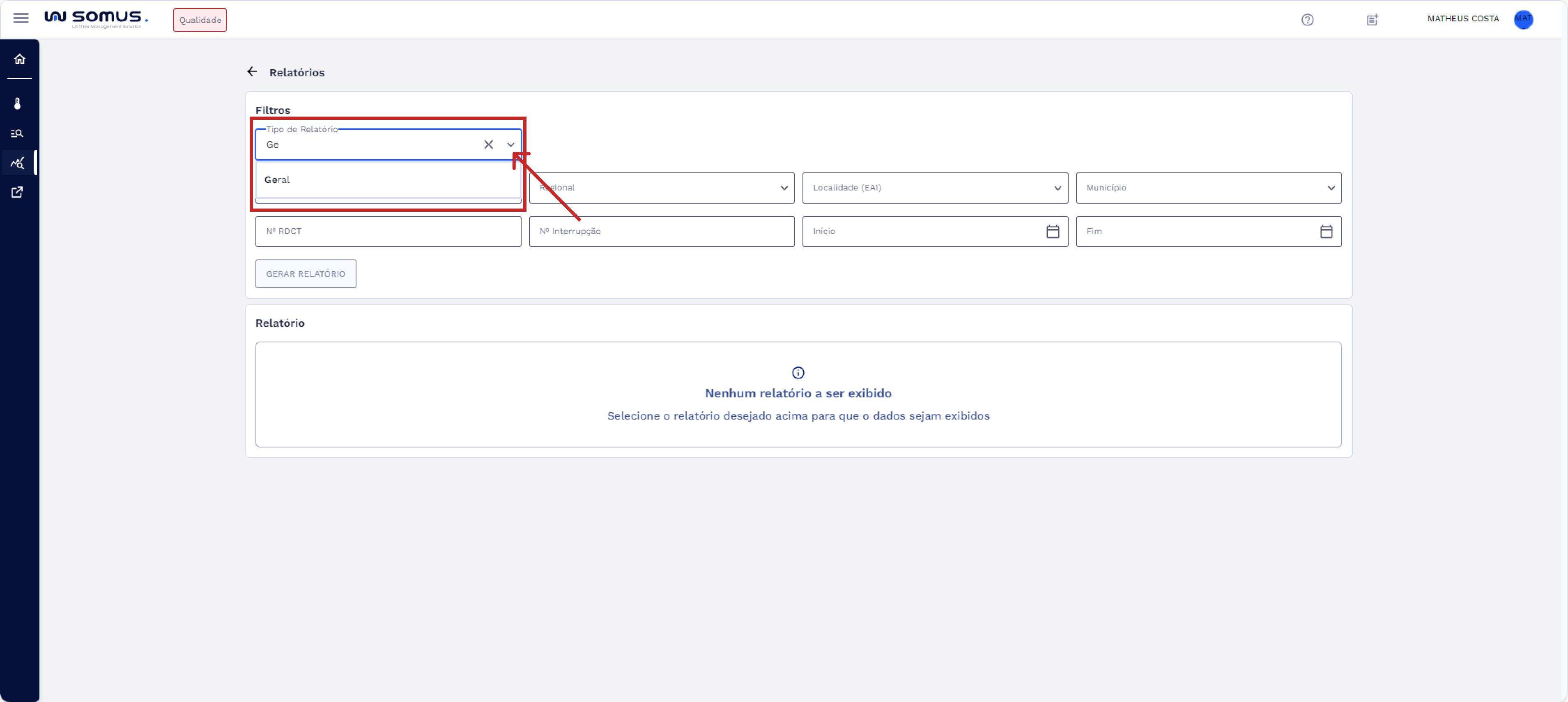Open the MATHEUS COSTA user avatar
Screen dimensions: 1568x702
pos(1523,19)
